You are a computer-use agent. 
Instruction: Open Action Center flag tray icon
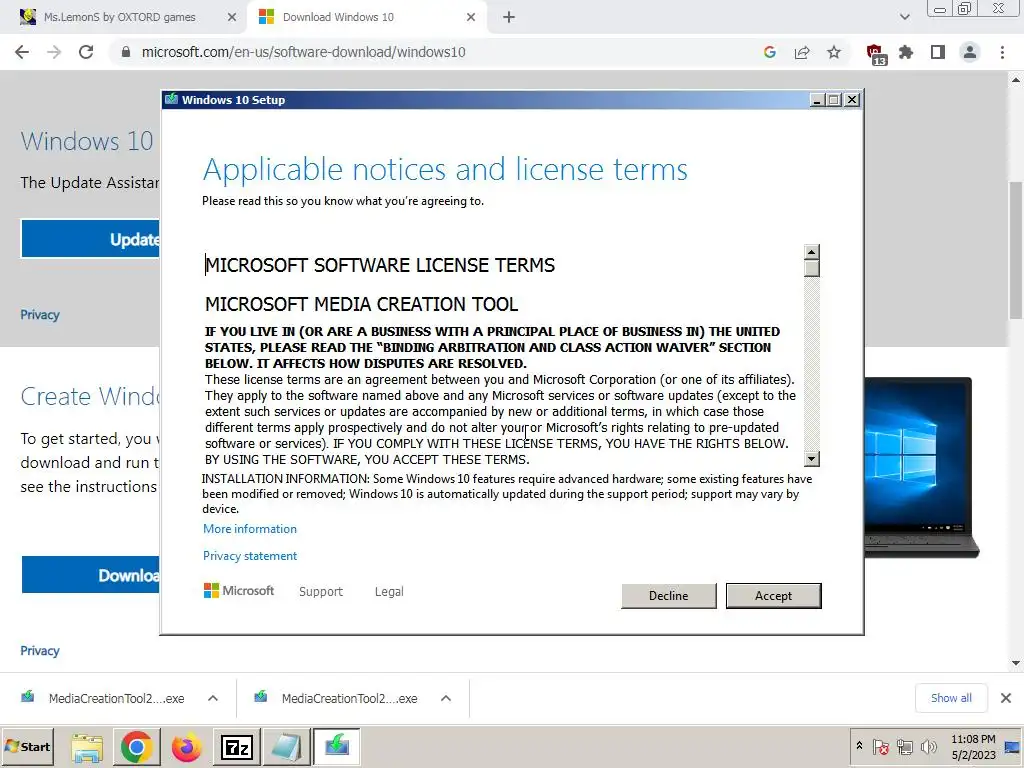click(880, 746)
